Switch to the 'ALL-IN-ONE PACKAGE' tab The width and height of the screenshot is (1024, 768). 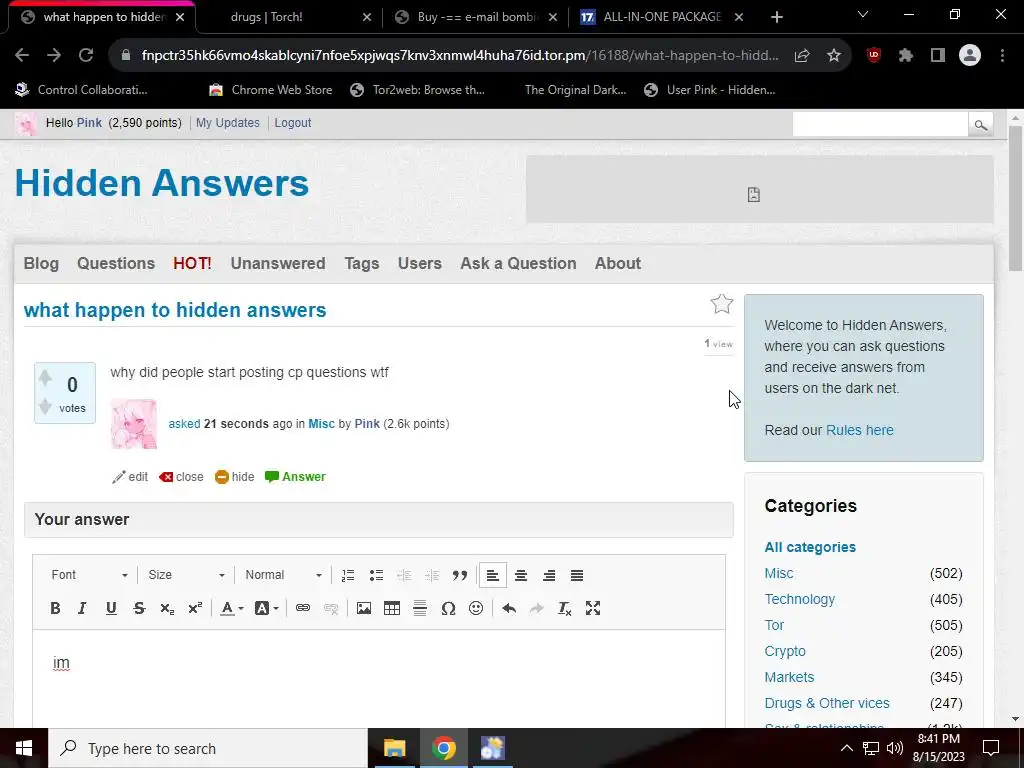coord(662,17)
